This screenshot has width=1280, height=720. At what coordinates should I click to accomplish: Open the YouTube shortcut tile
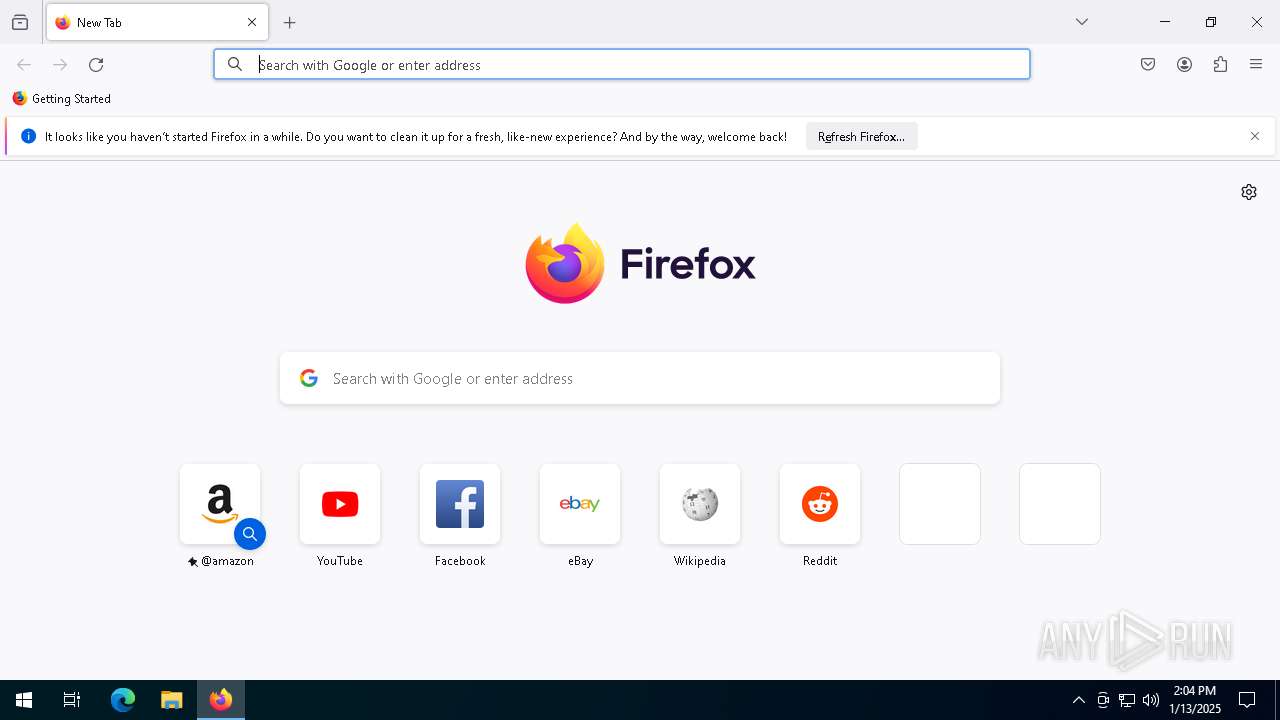[x=340, y=504]
